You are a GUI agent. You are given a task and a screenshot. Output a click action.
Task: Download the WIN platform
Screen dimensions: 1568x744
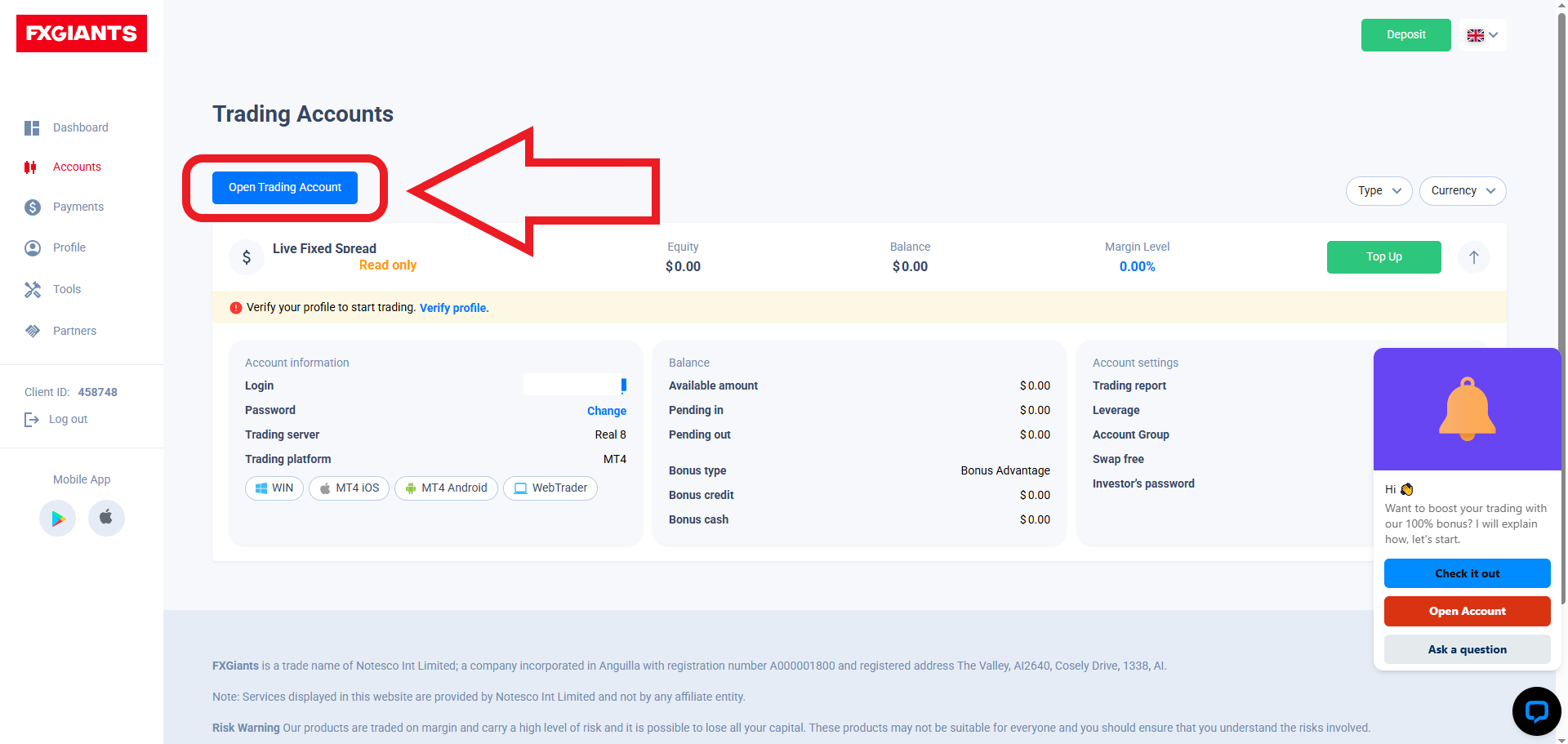(274, 488)
